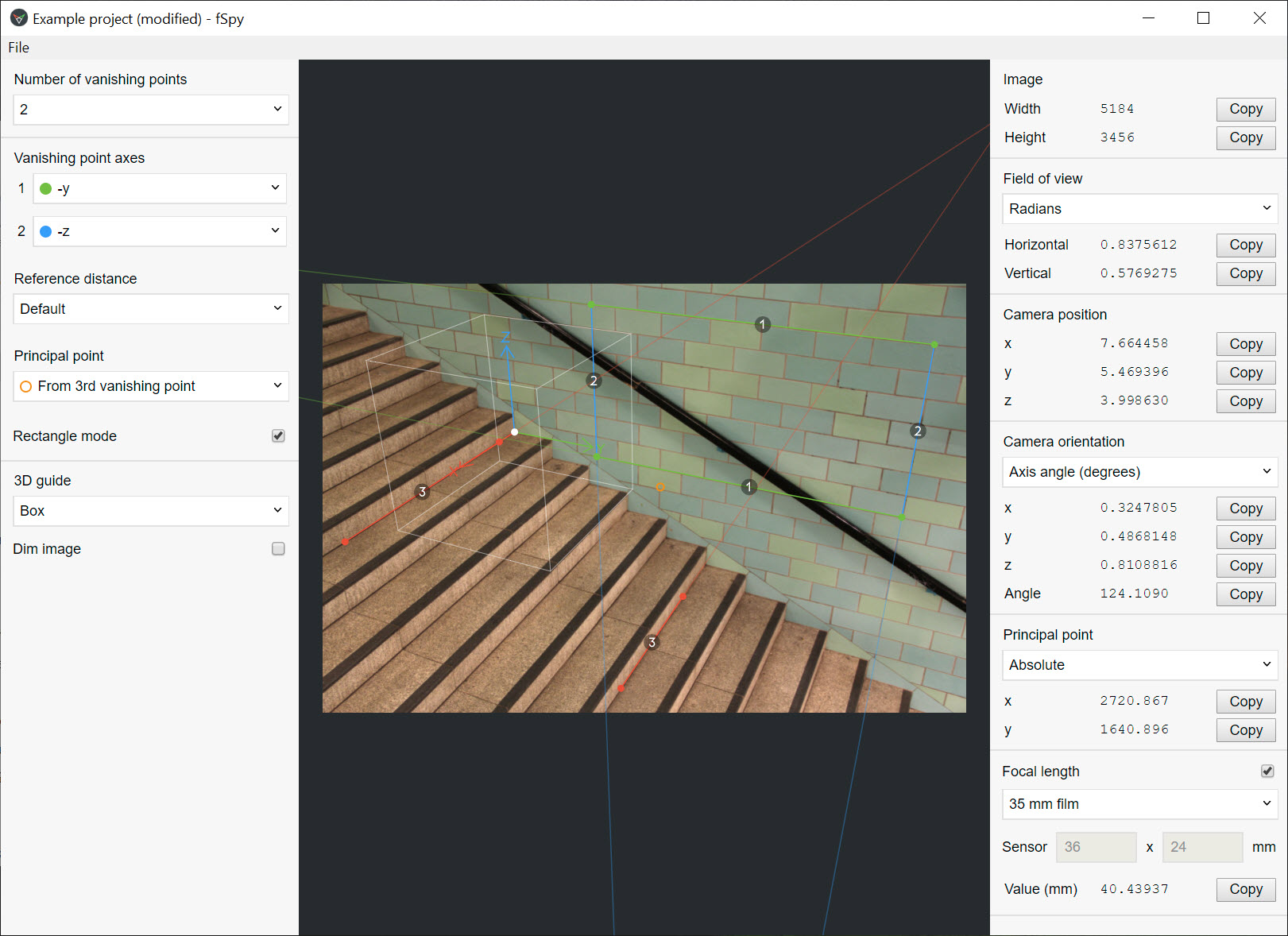
Task: Click the Sensor width field showing 36
Action: point(1095,847)
